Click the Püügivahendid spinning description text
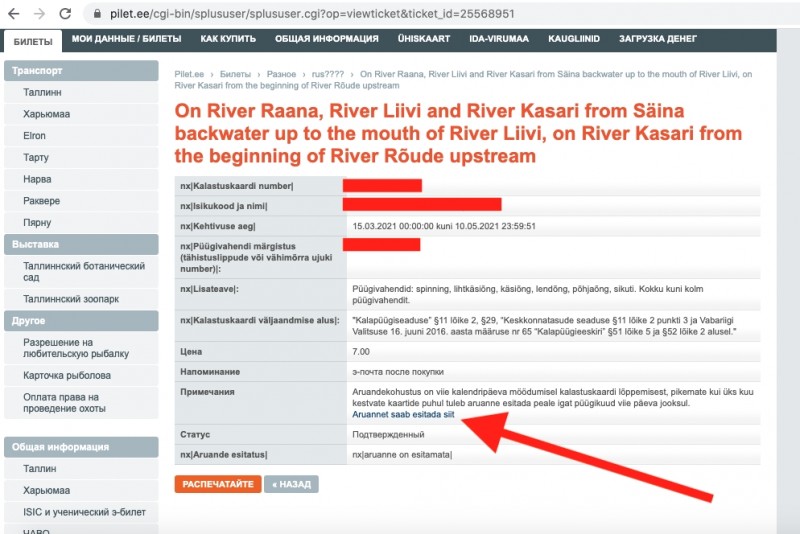This screenshot has height=534, width=800. 528,294
